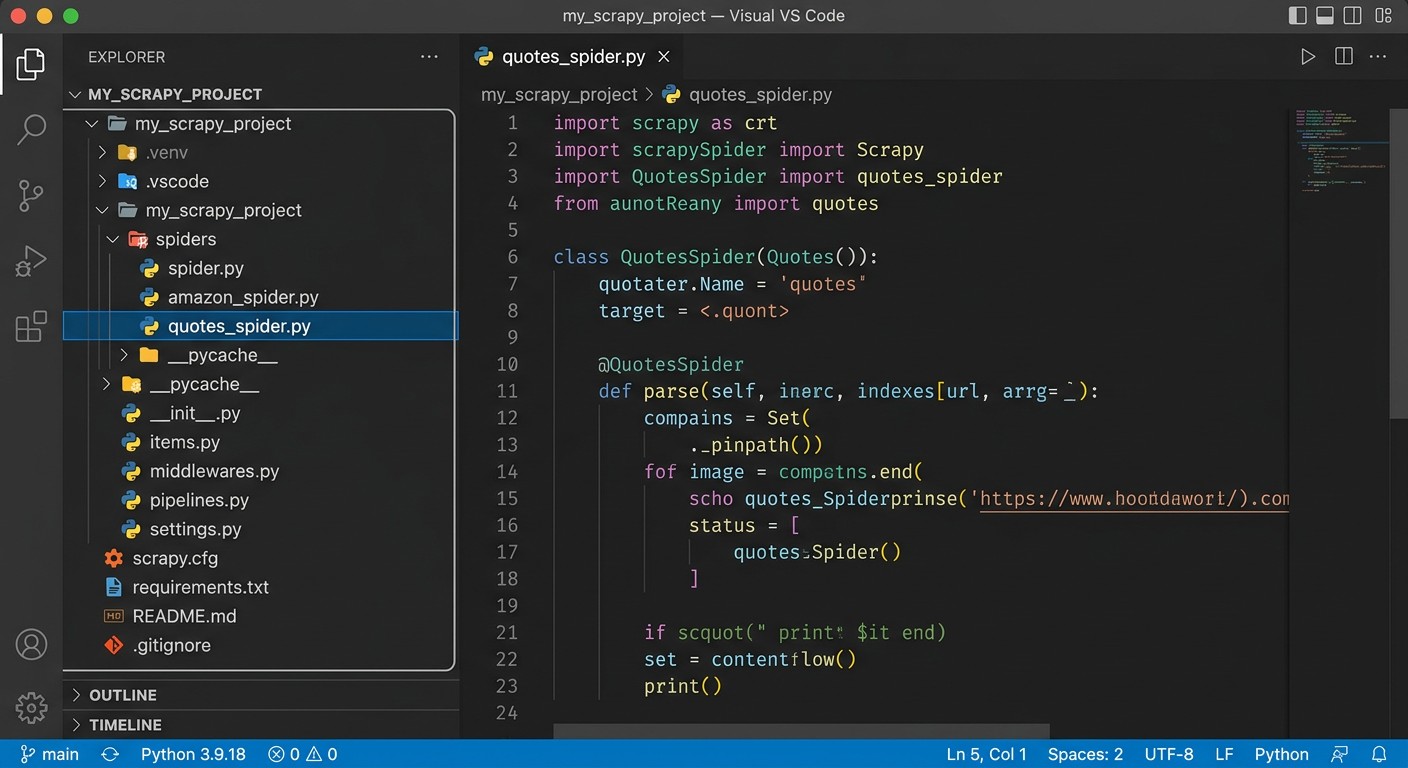
Task: Click the 'print()' line of code
Action: point(682,686)
